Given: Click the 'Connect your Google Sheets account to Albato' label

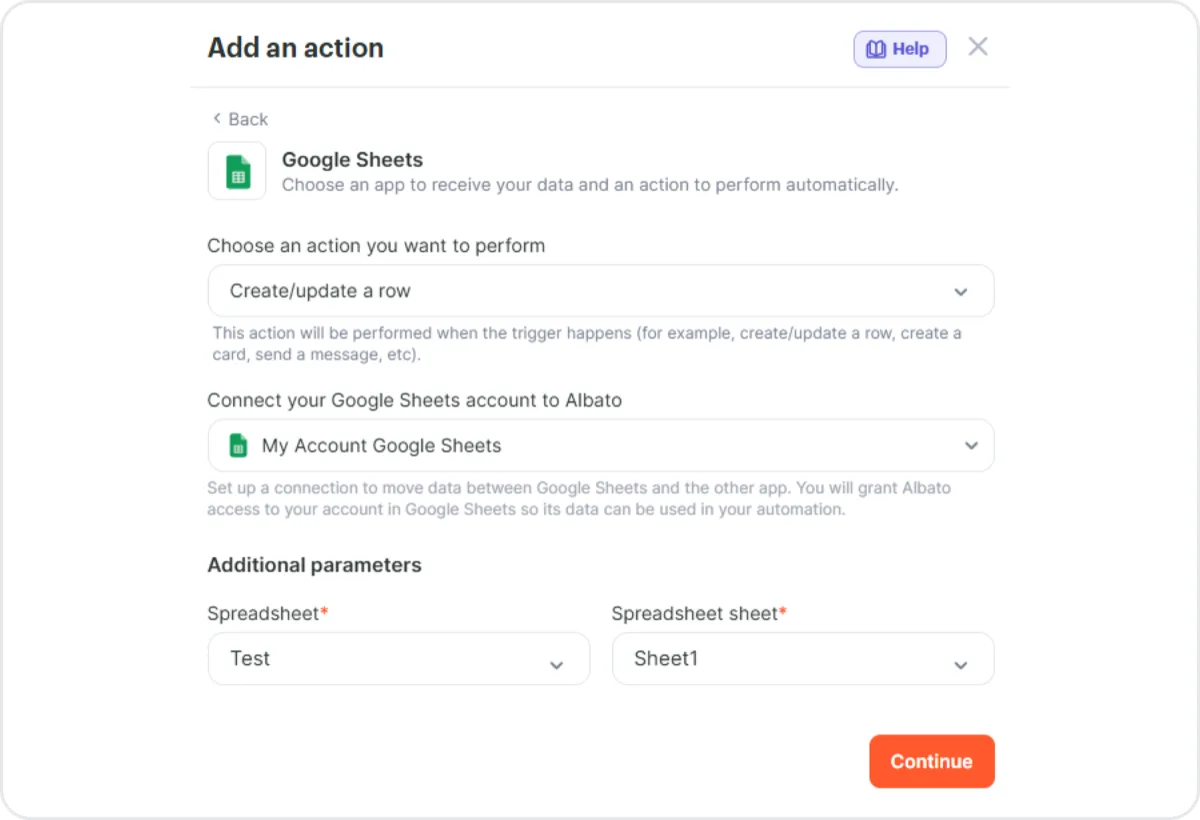Looking at the screenshot, I should point(414,400).
